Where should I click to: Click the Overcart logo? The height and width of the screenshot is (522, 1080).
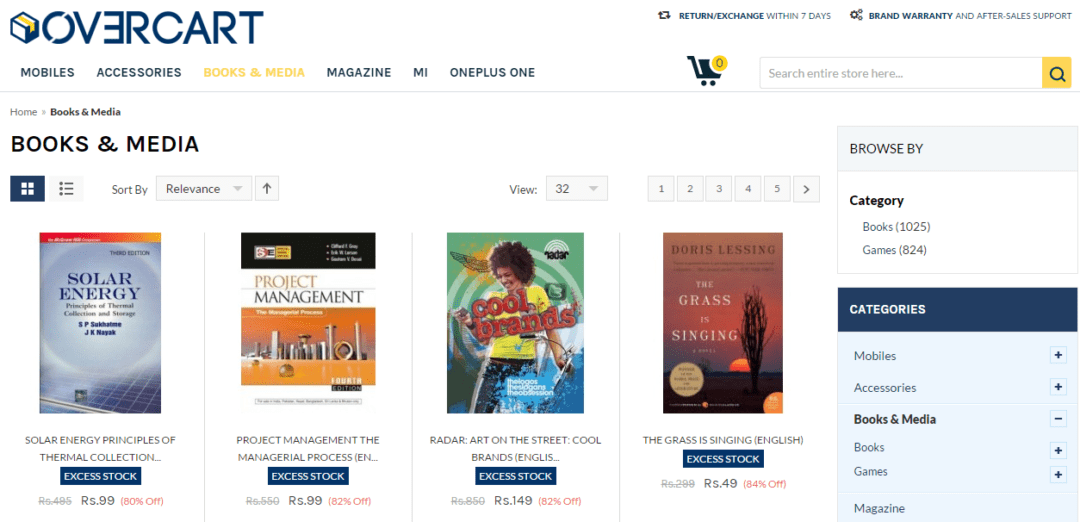tap(137, 28)
